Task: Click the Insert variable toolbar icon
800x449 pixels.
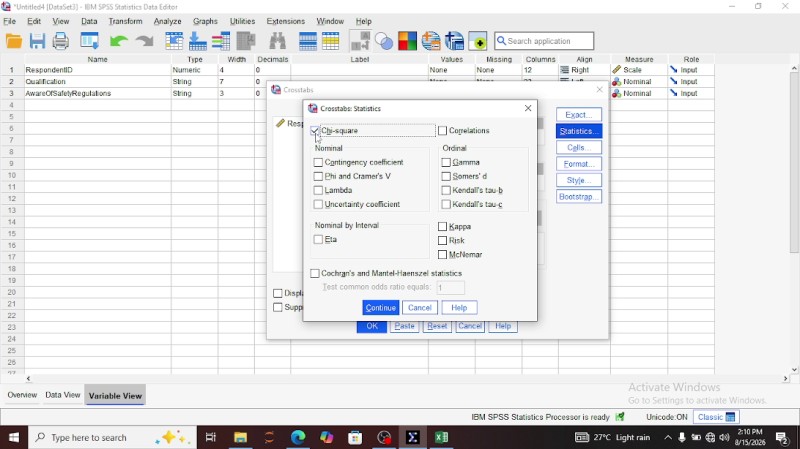Action: click(x=331, y=41)
